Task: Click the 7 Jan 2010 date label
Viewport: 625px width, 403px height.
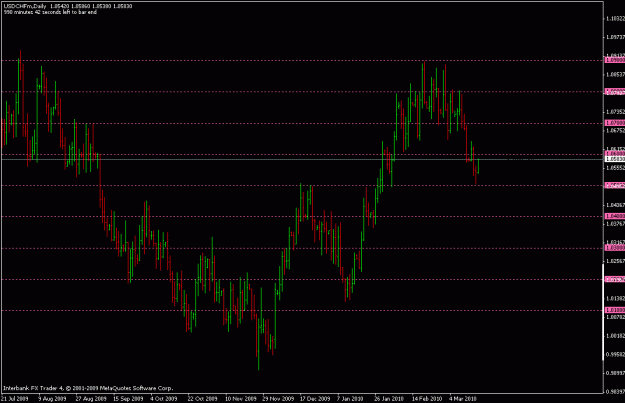Action: click(350, 398)
